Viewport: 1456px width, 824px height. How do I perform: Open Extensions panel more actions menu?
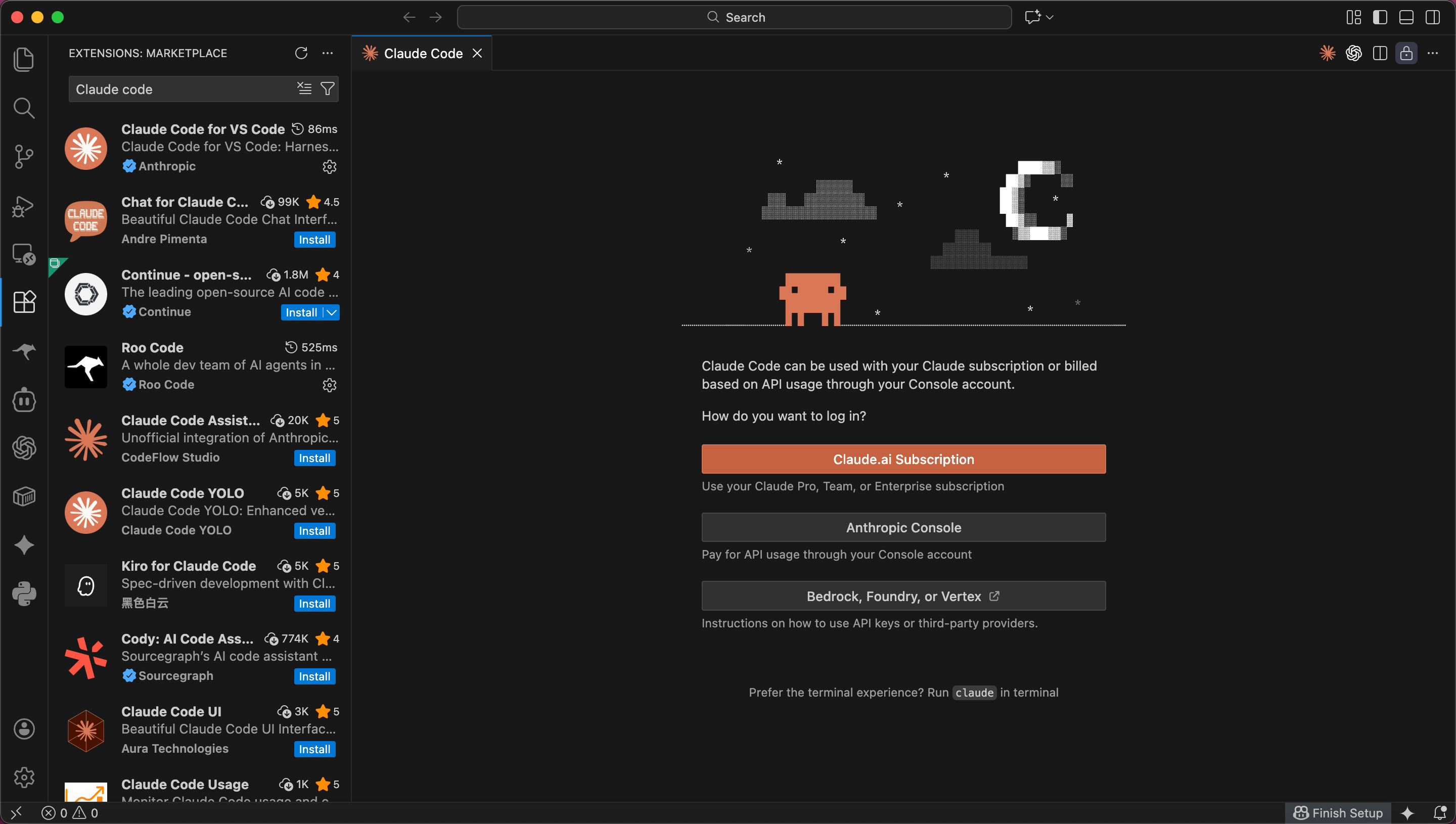pyautogui.click(x=328, y=53)
